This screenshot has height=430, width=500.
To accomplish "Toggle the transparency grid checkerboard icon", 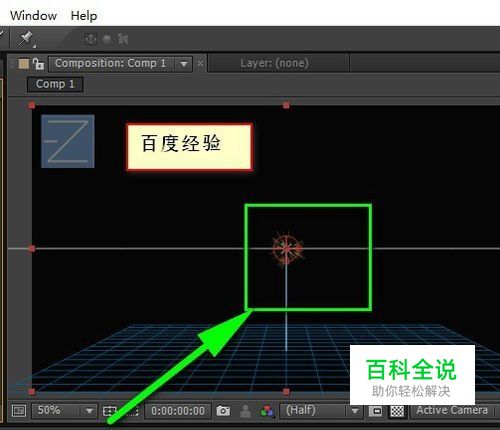I will 397,411.
